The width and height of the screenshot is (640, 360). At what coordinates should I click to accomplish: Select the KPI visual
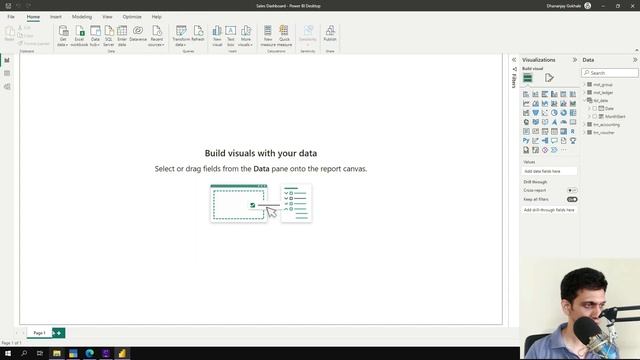[536, 131]
